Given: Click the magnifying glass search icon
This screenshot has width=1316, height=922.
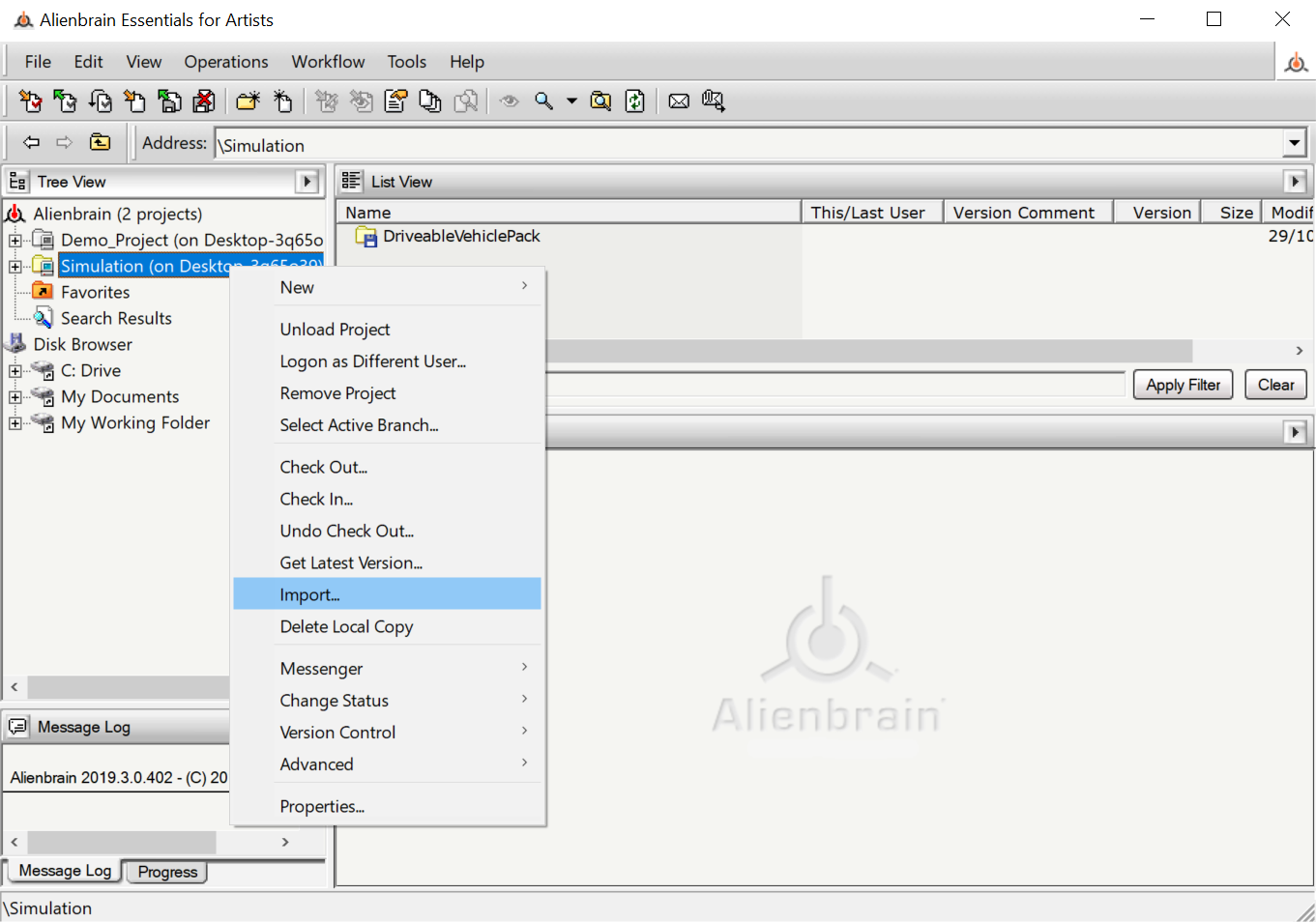Looking at the screenshot, I should tap(544, 101).
